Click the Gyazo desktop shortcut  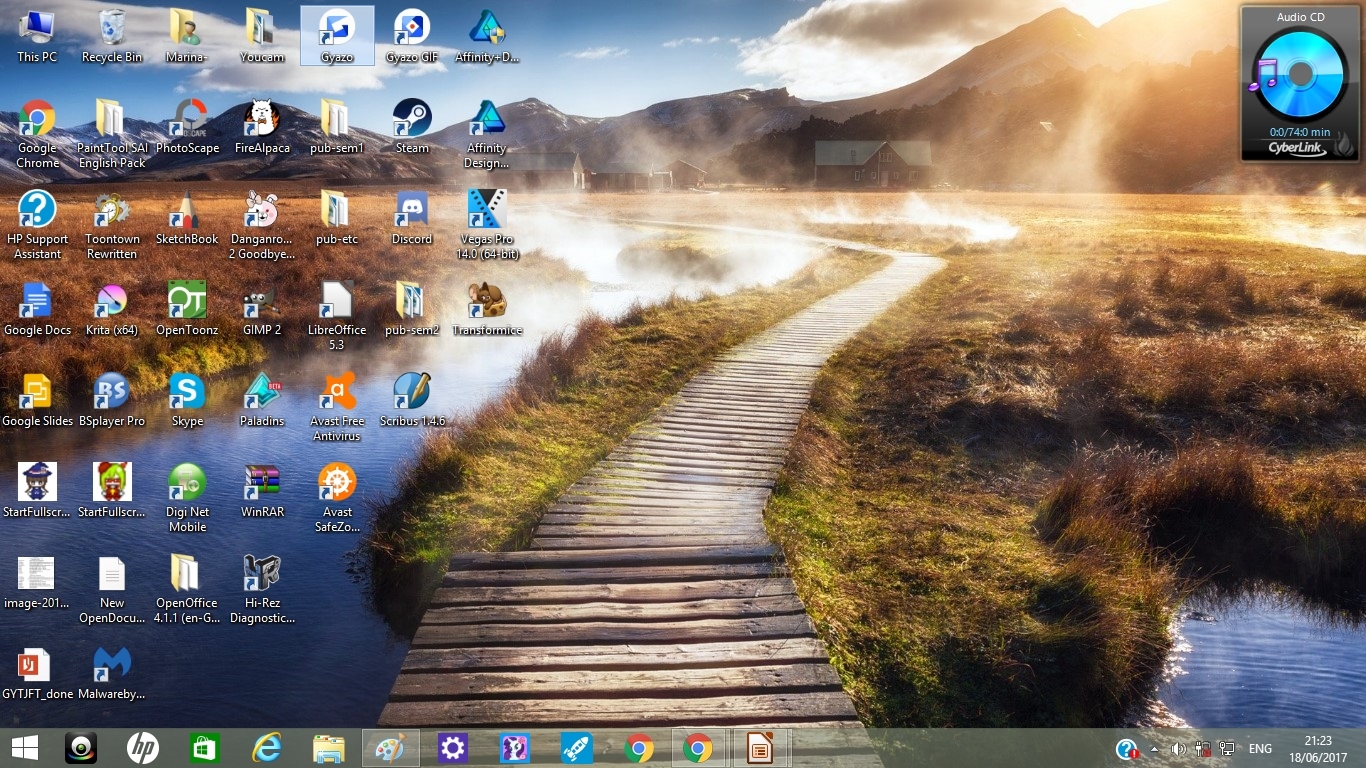(x=337, y=36)
